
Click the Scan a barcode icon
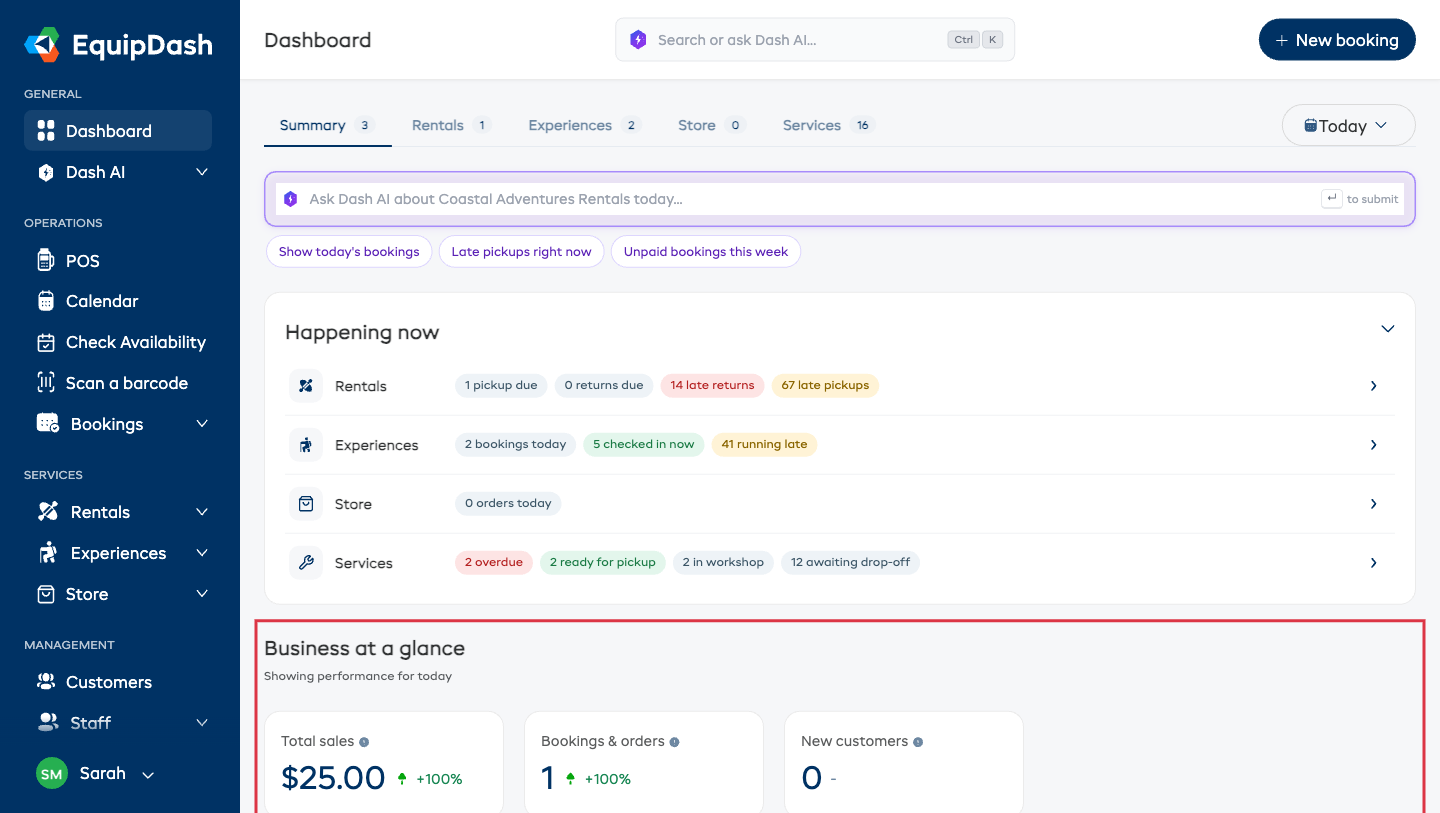coord(45,383)
